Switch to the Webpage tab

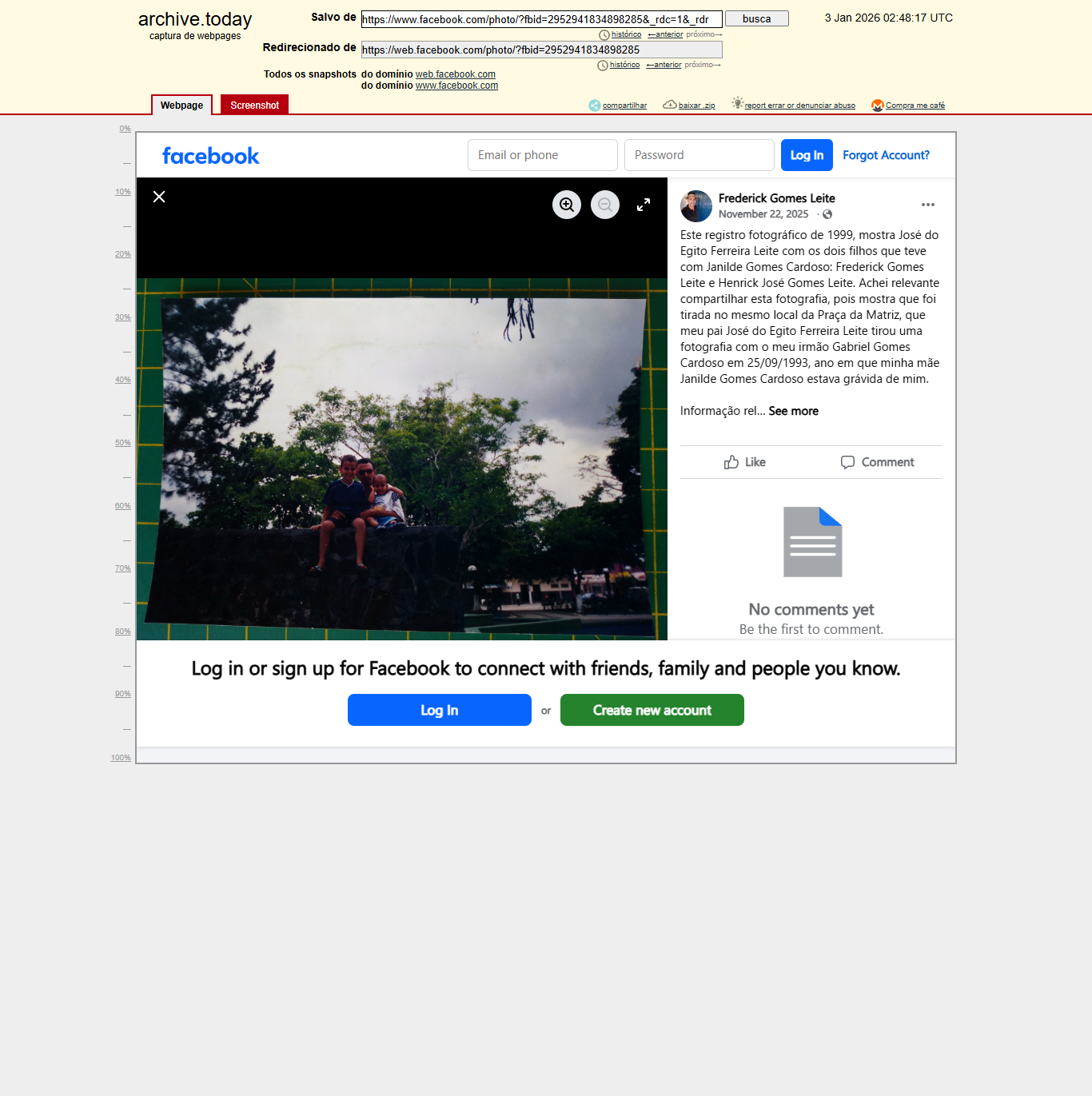click(x=182, y=106)
